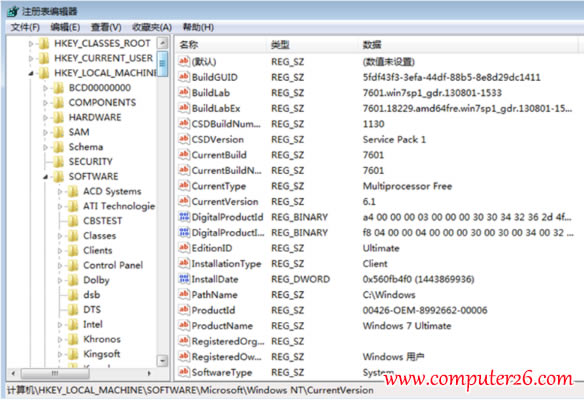Viewport: 584px width, 401px height.
Task: Click the tree horizontal scrollbar thumb
Action: pyautogui.click(x=55, y=373)
